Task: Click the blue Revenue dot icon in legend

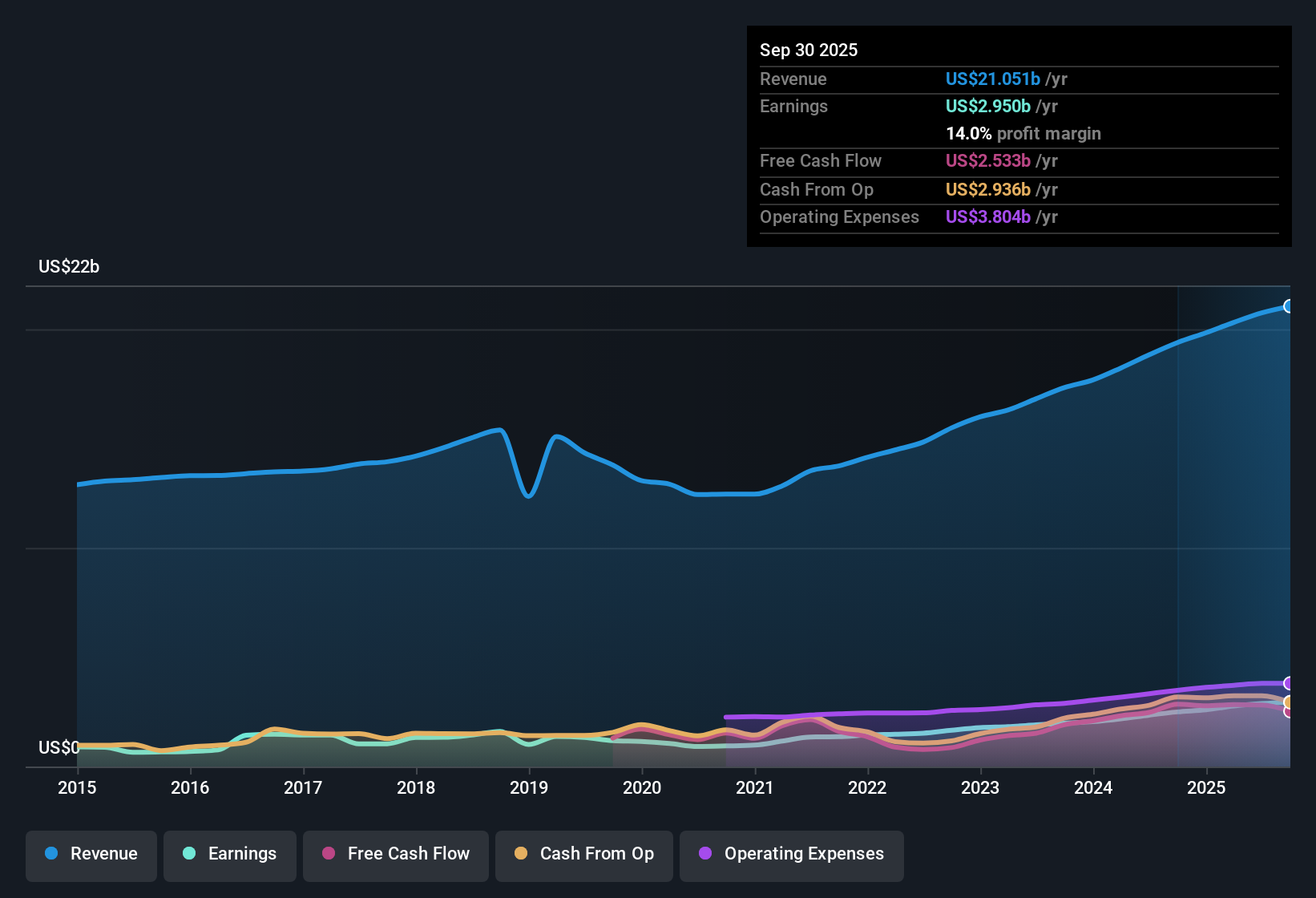Action: 51,854
